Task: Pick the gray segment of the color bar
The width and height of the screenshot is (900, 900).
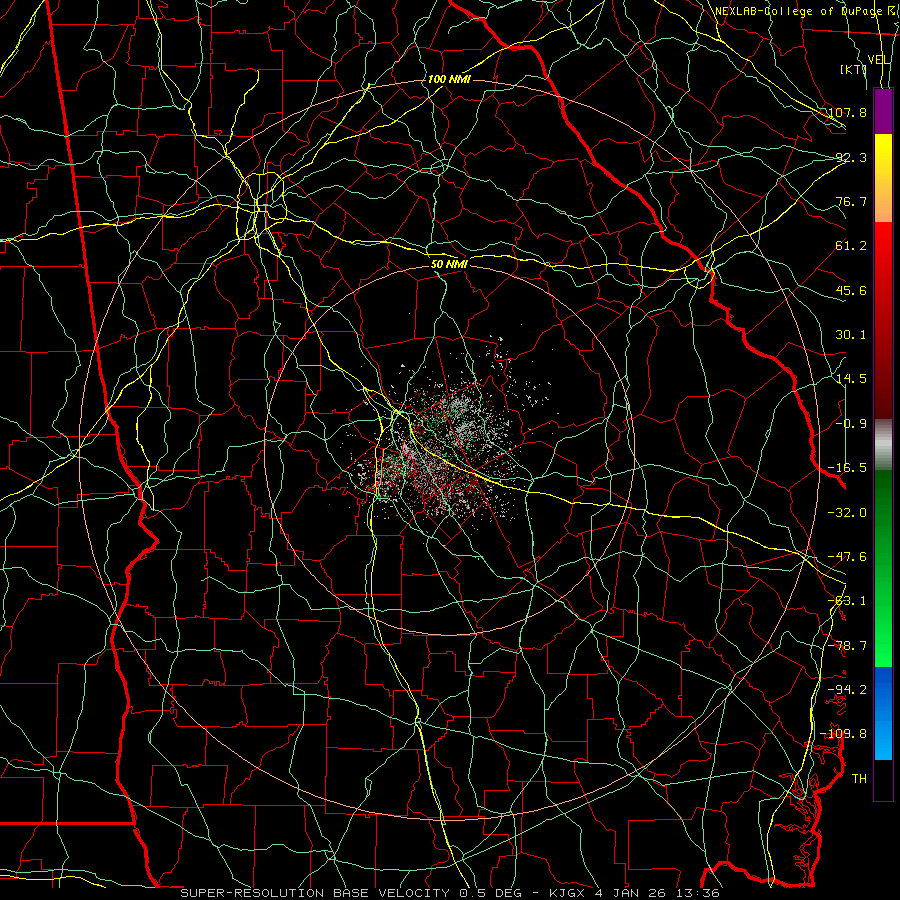Action: (x=883, y=445)
